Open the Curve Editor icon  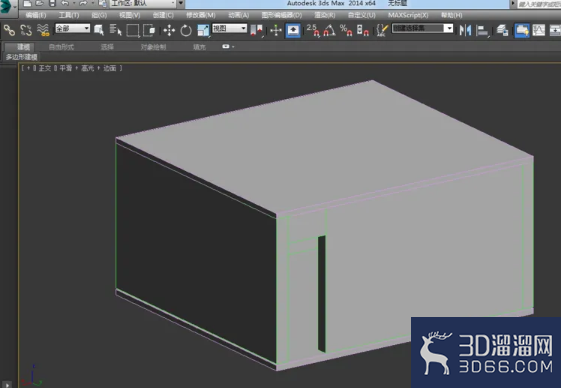(538, 30)
